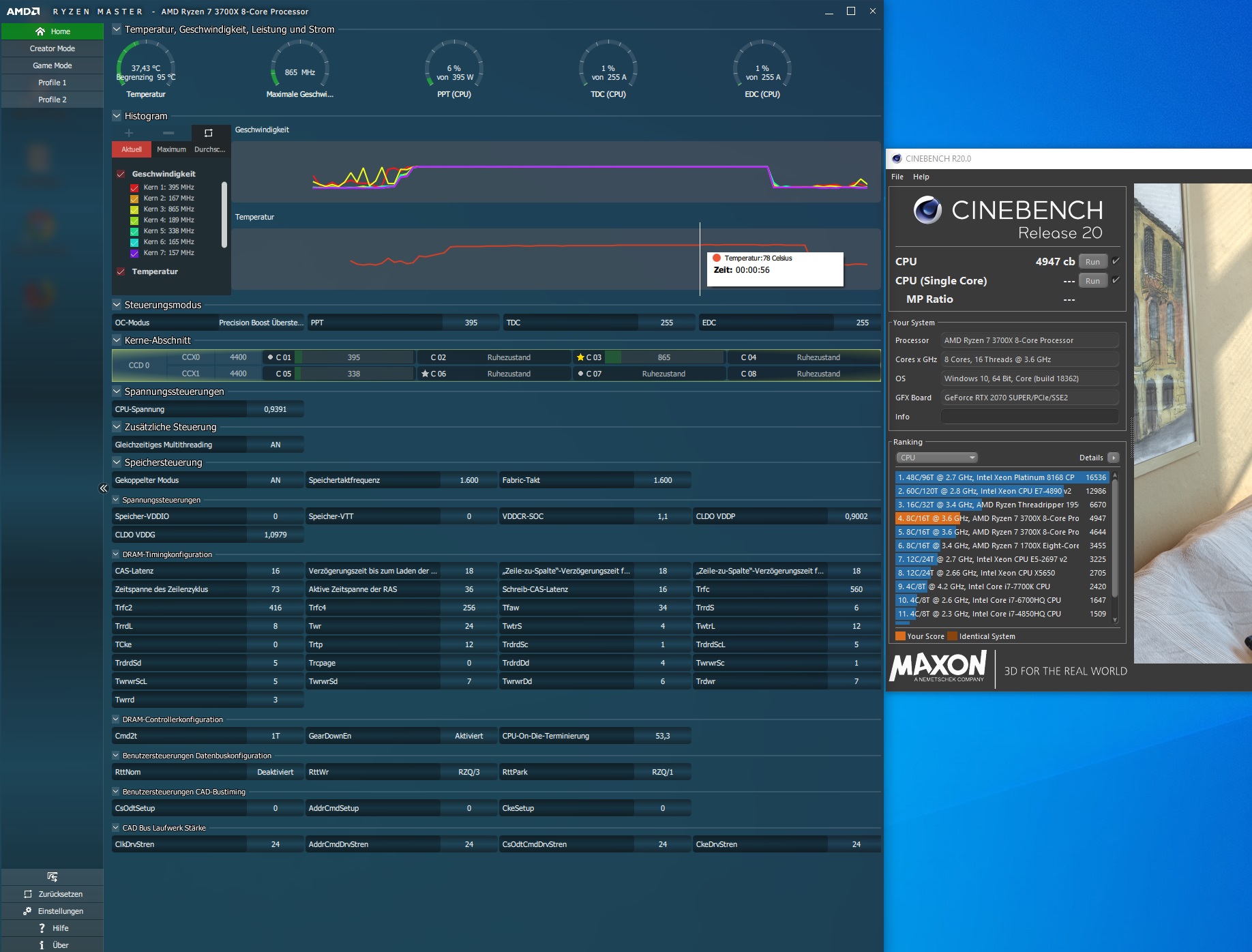Click the Cinebench sphere logo
The height and width of the screenshot is (952, 1252).
(927, 210)
